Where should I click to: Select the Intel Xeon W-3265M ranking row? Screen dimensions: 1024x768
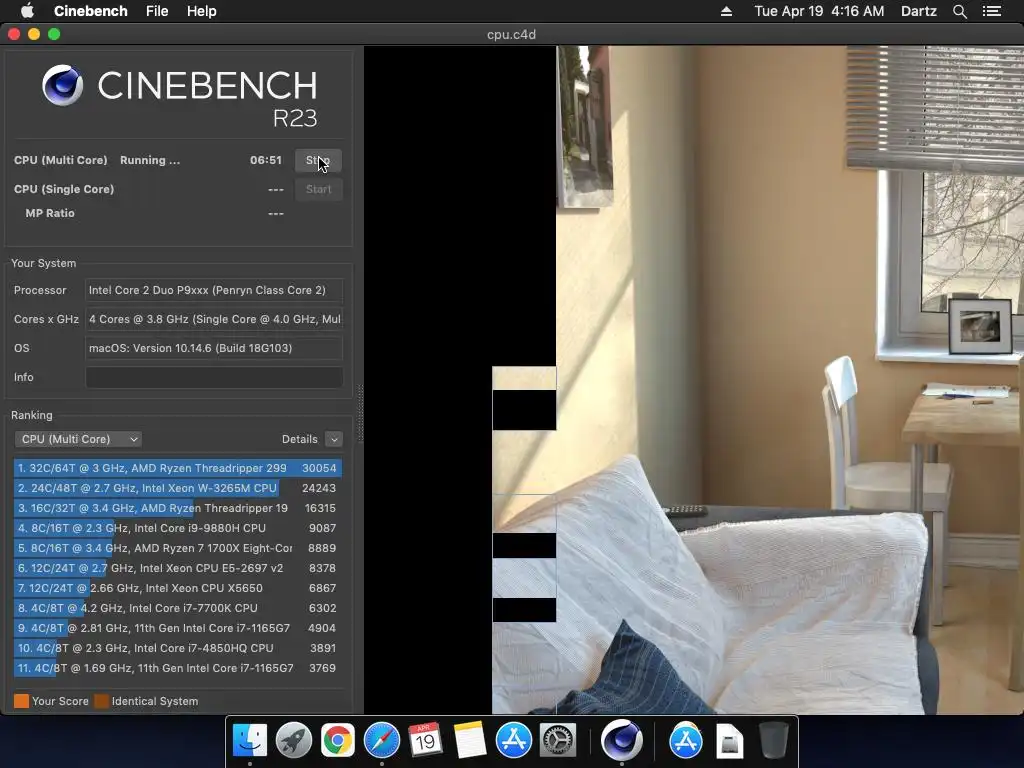[178, 488]
